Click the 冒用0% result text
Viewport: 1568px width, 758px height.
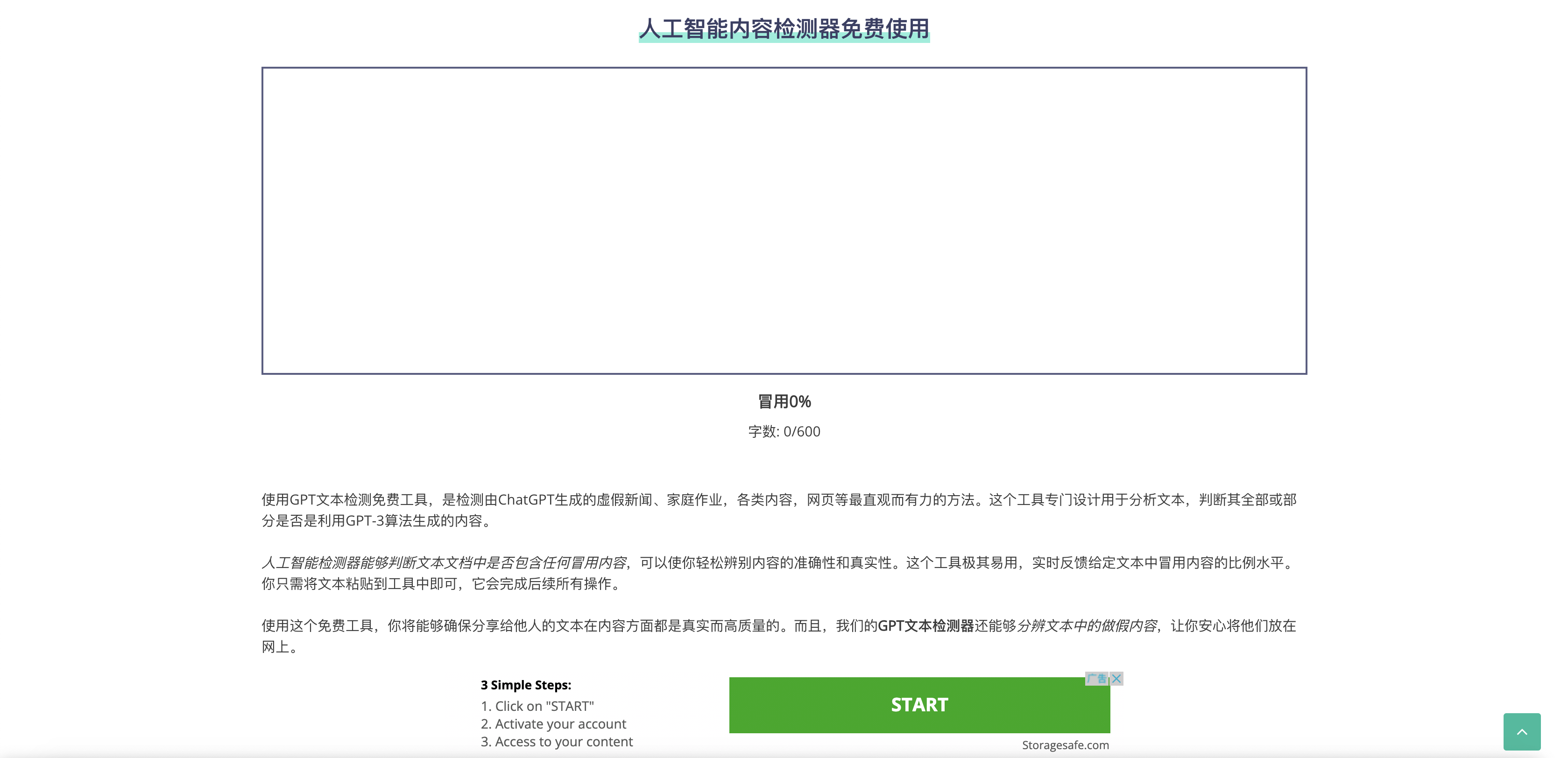coord(784,401)
